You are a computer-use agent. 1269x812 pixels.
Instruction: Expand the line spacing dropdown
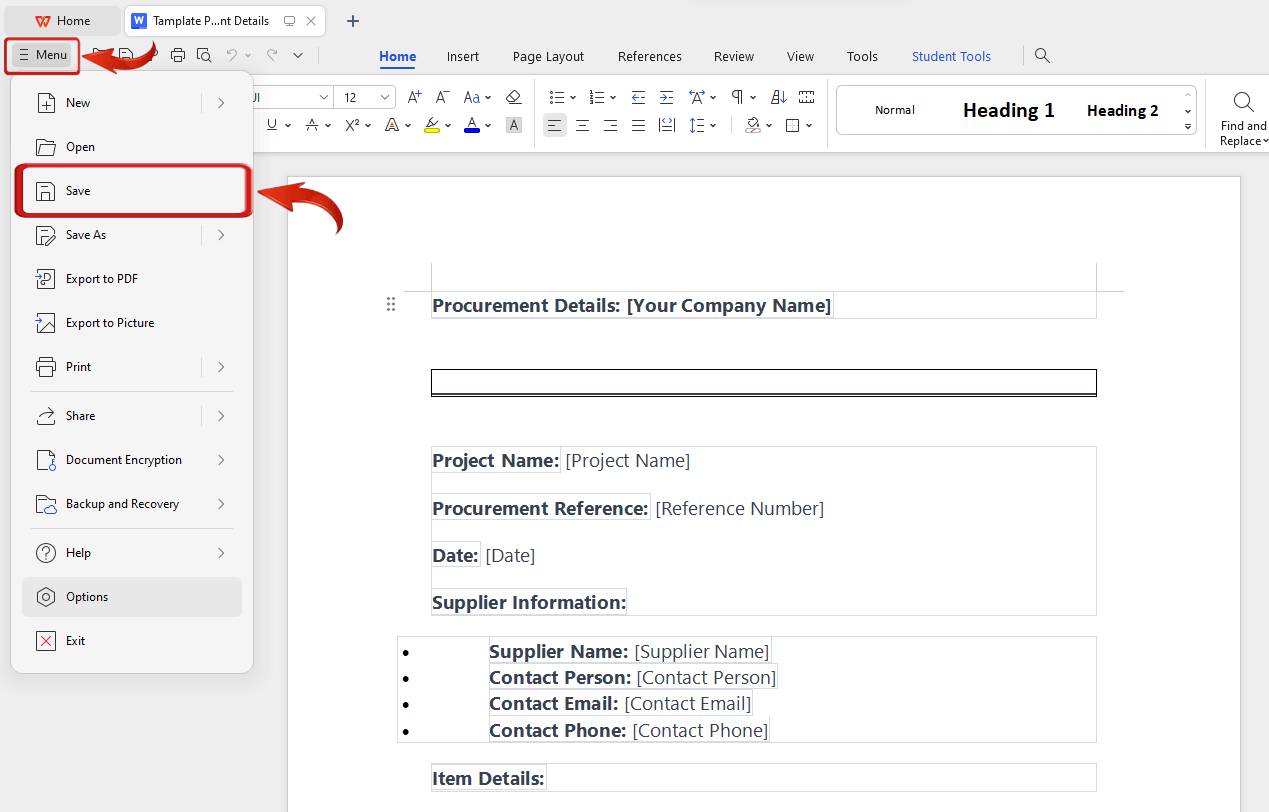click(711, 125)
